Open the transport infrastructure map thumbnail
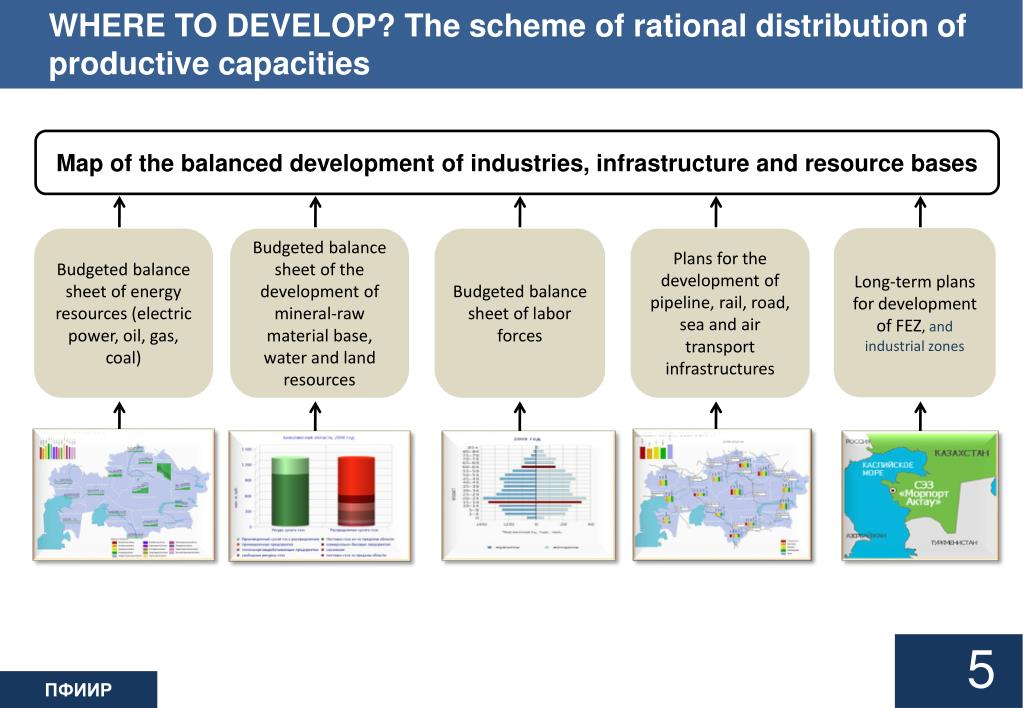This screenshot has height=708, width=1023. click(x=722, y=495)
